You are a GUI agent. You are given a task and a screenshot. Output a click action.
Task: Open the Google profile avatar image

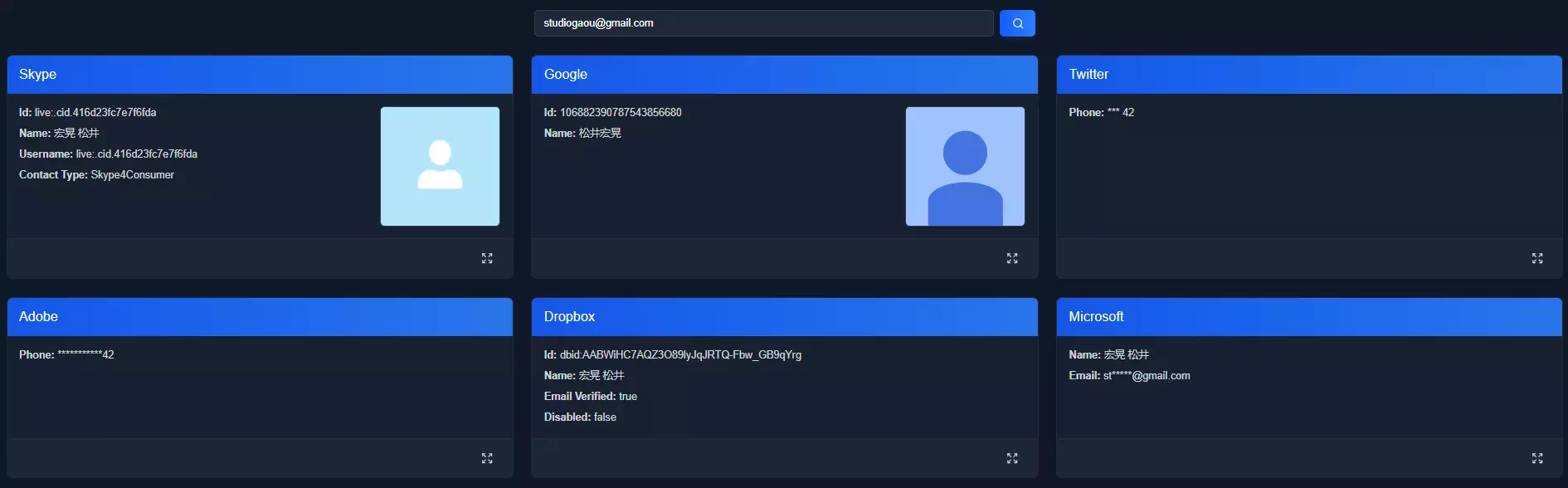click(x=965, y=166)
